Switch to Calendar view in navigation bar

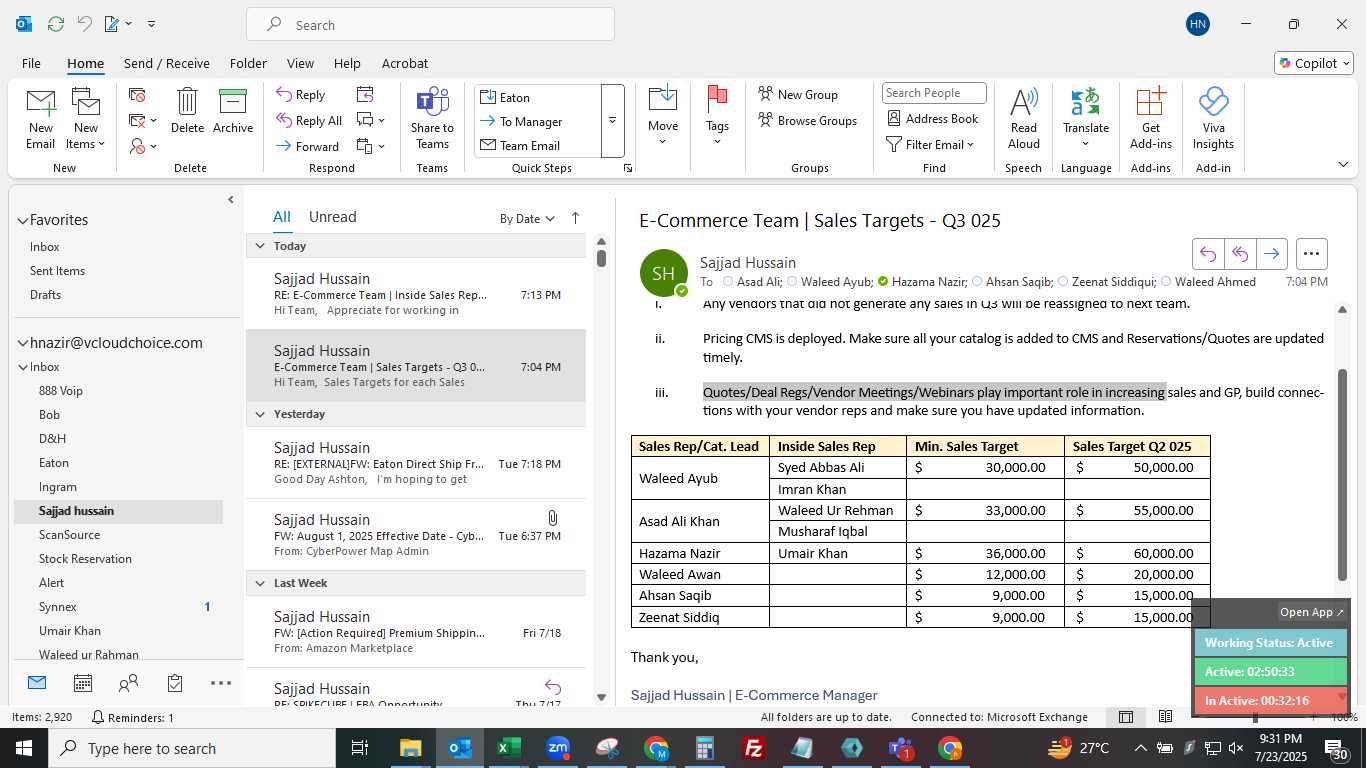coord(83,683)
